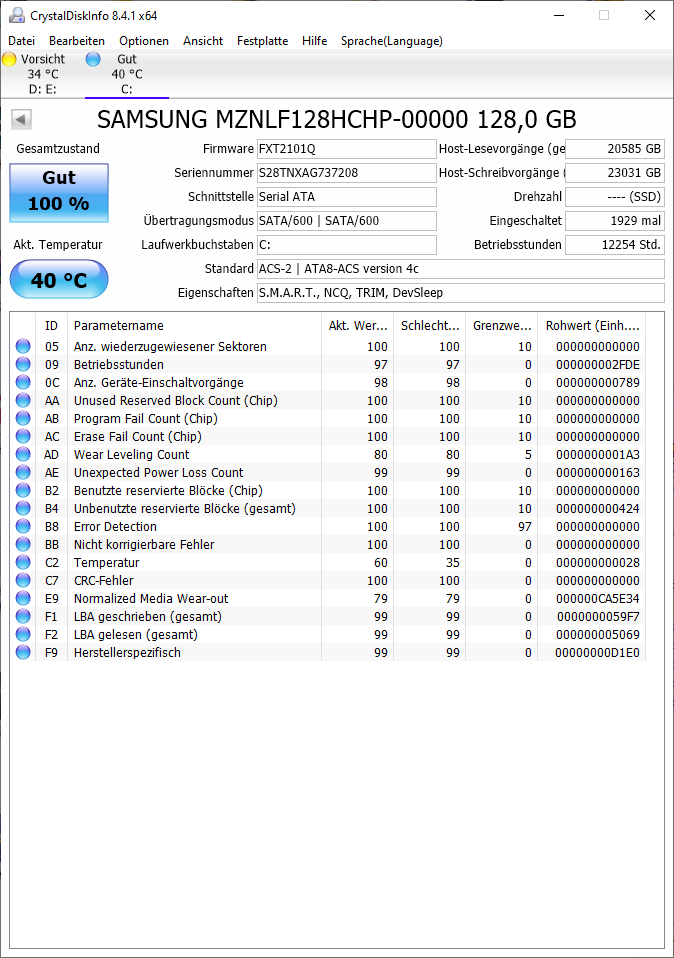Click Betriebsstunden value 12254 Std.
Viewport: 674px width, 958px height.
(x=615, y=245)
